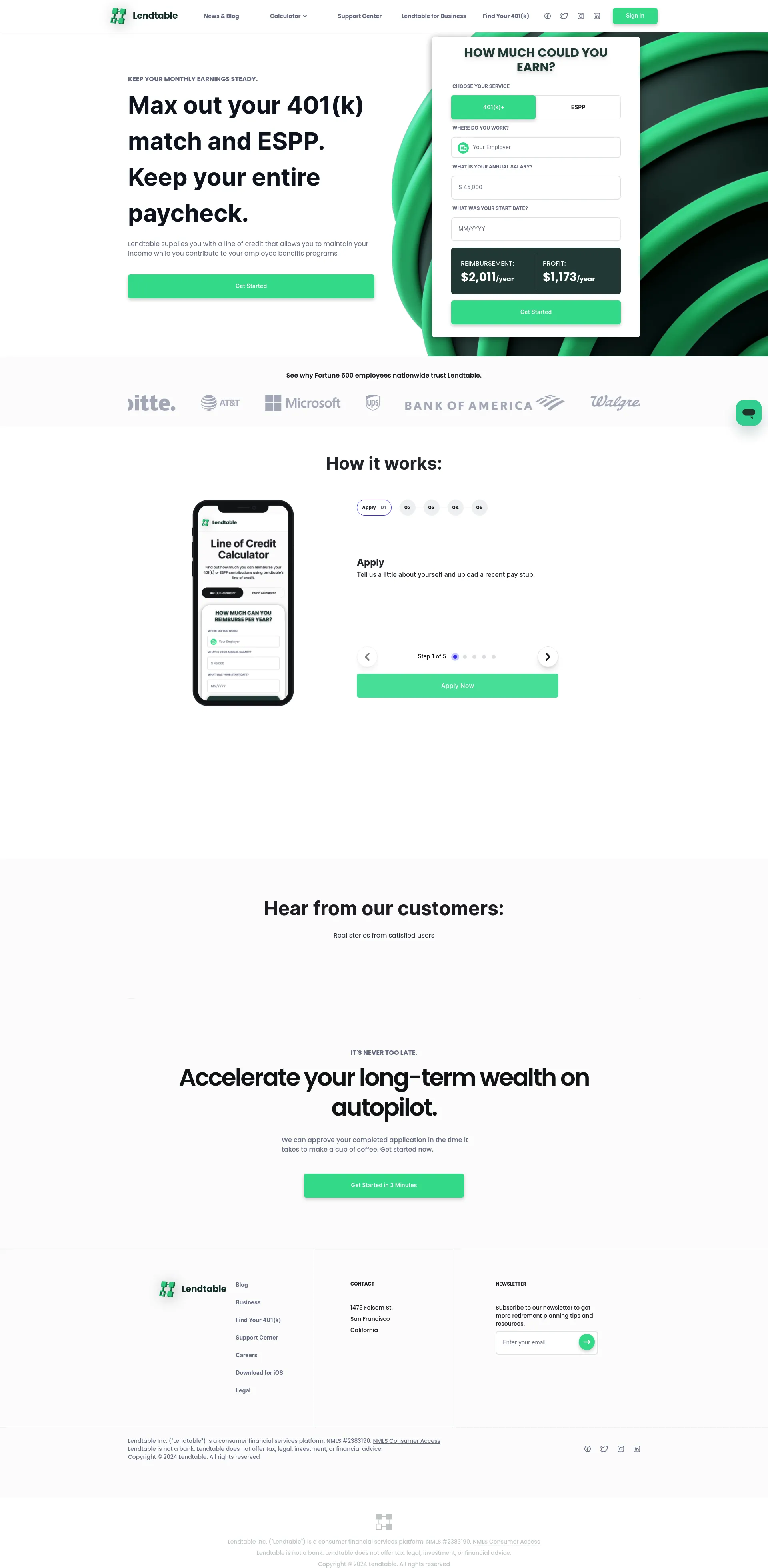The height and width of the screenshot is (1568, 768).
Task: Click Apply Now button
Action: click(x=457, y=685)
